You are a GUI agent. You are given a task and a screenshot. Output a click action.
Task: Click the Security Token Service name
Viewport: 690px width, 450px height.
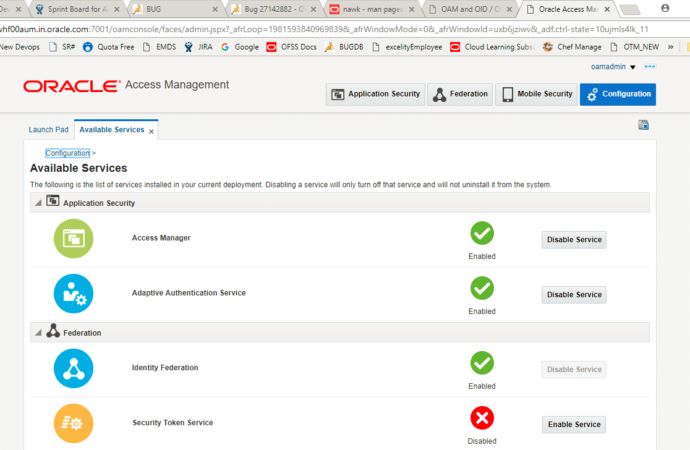click(173, 423)
